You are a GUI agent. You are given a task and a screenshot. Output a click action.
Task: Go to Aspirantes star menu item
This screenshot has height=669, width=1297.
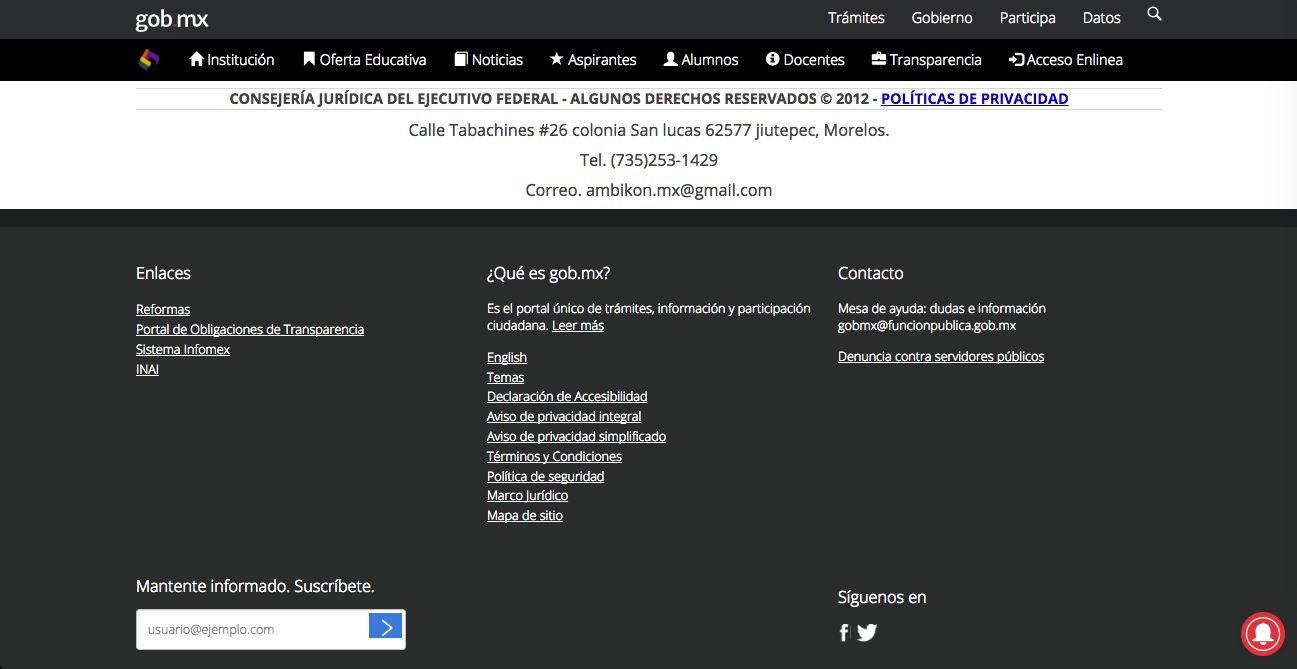[x=593, y=60]
